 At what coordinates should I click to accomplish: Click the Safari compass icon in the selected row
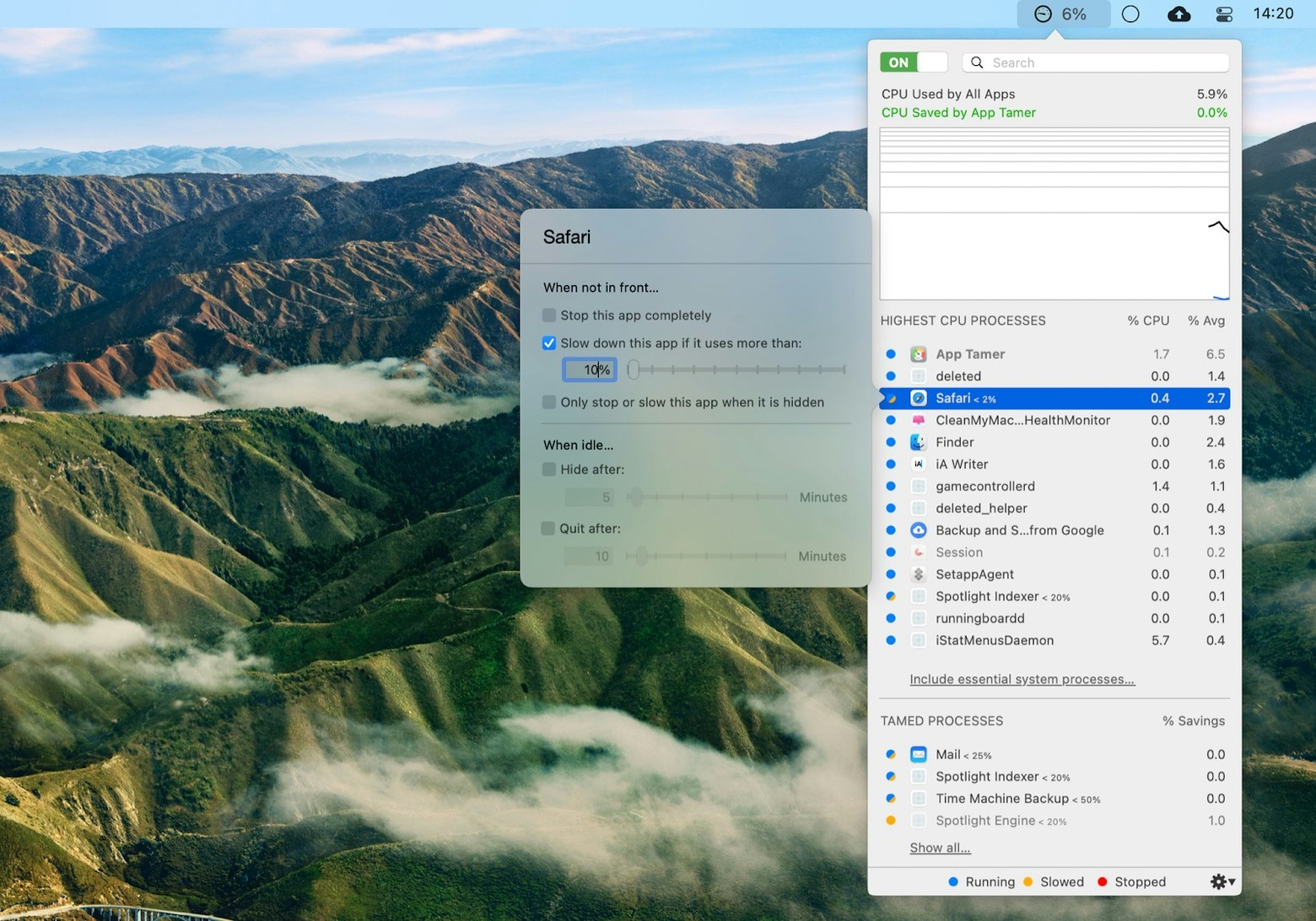click(x=919, y=398)
